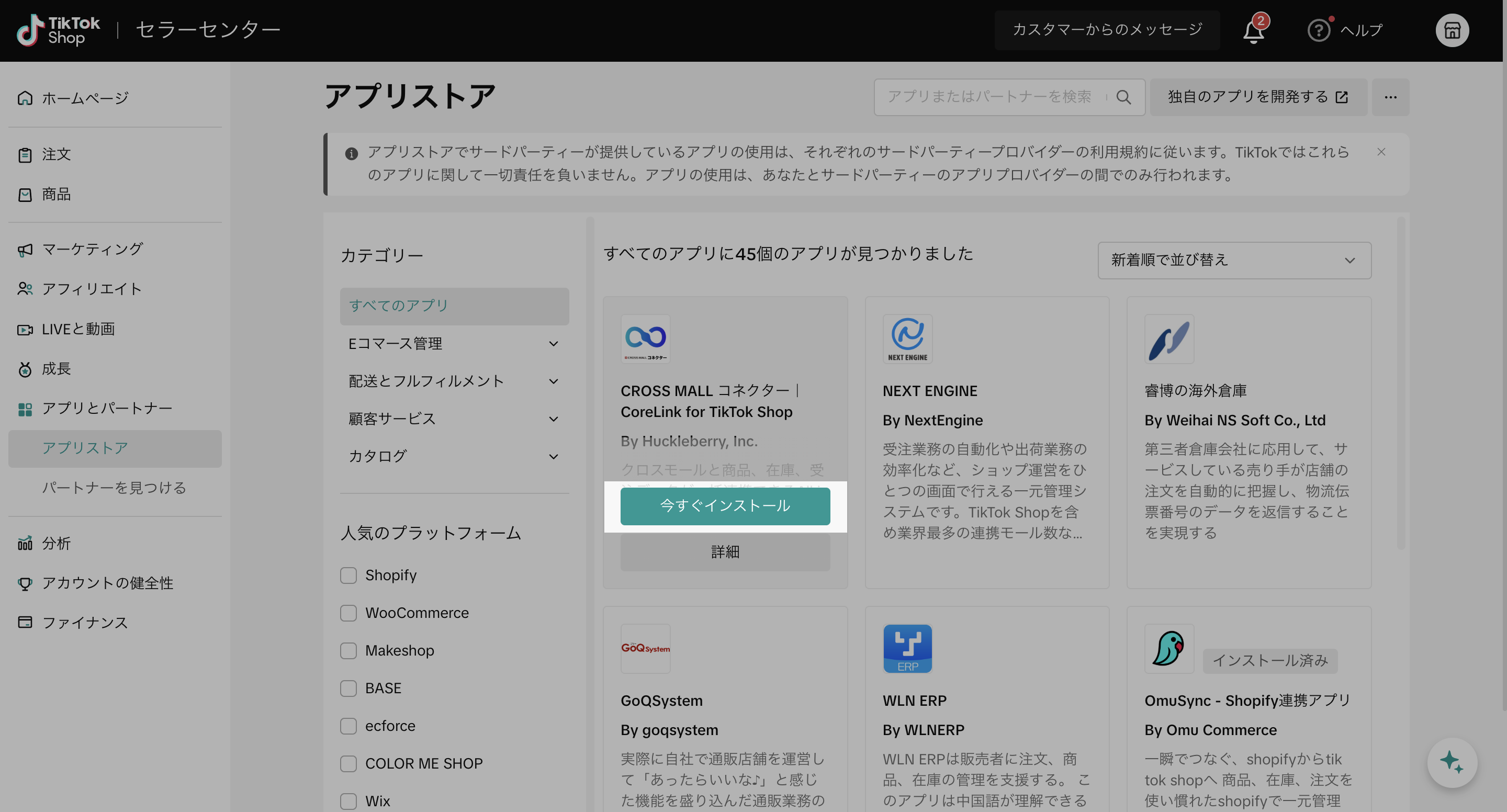Screen dimensions: 1507x812
Task: Expand the Eコマース管理 category
Action: coord(453,343)
